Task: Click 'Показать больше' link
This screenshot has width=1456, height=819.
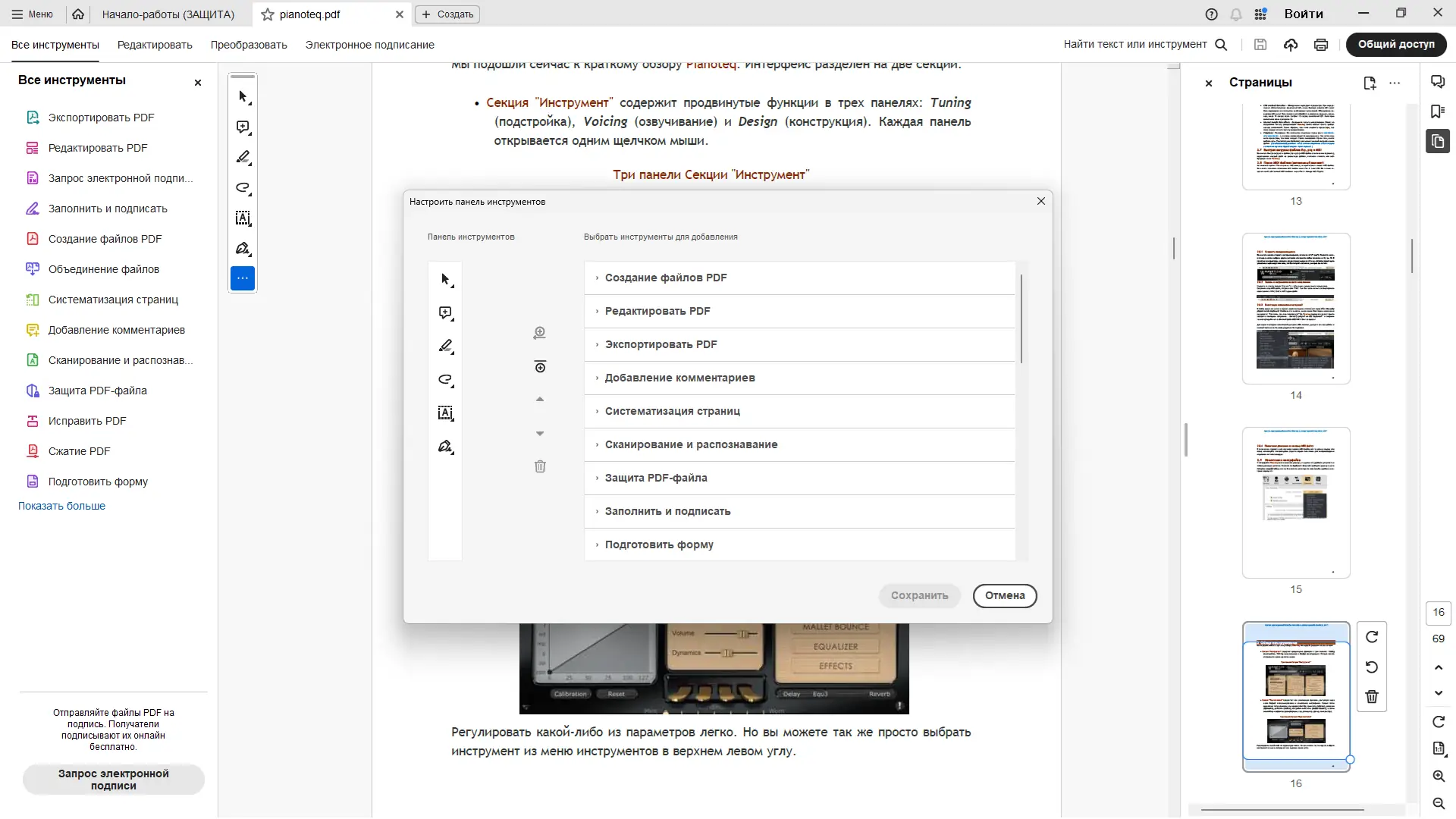Action: 61,506
